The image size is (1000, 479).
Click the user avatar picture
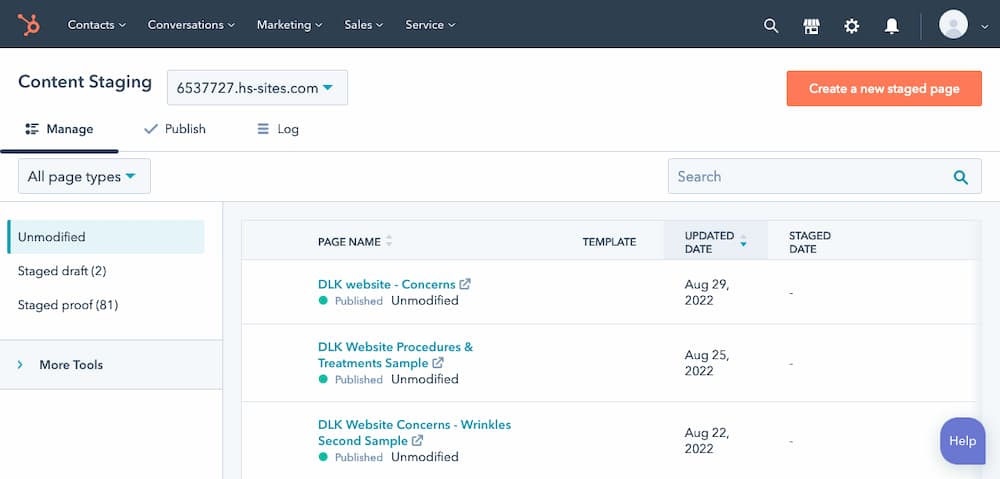[x=953, y=24]
